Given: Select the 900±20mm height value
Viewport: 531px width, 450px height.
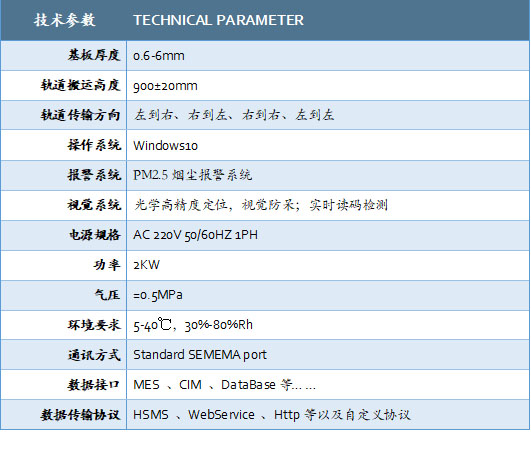Looking at the screenshot, I should (165, 86).
